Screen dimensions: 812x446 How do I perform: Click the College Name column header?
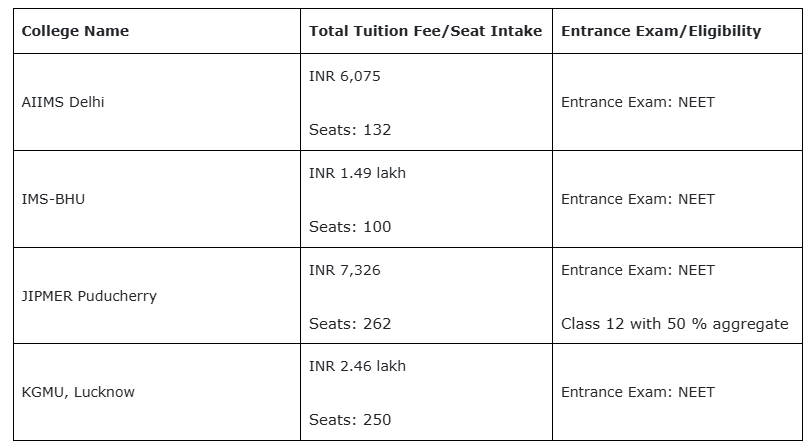(75, 31)
